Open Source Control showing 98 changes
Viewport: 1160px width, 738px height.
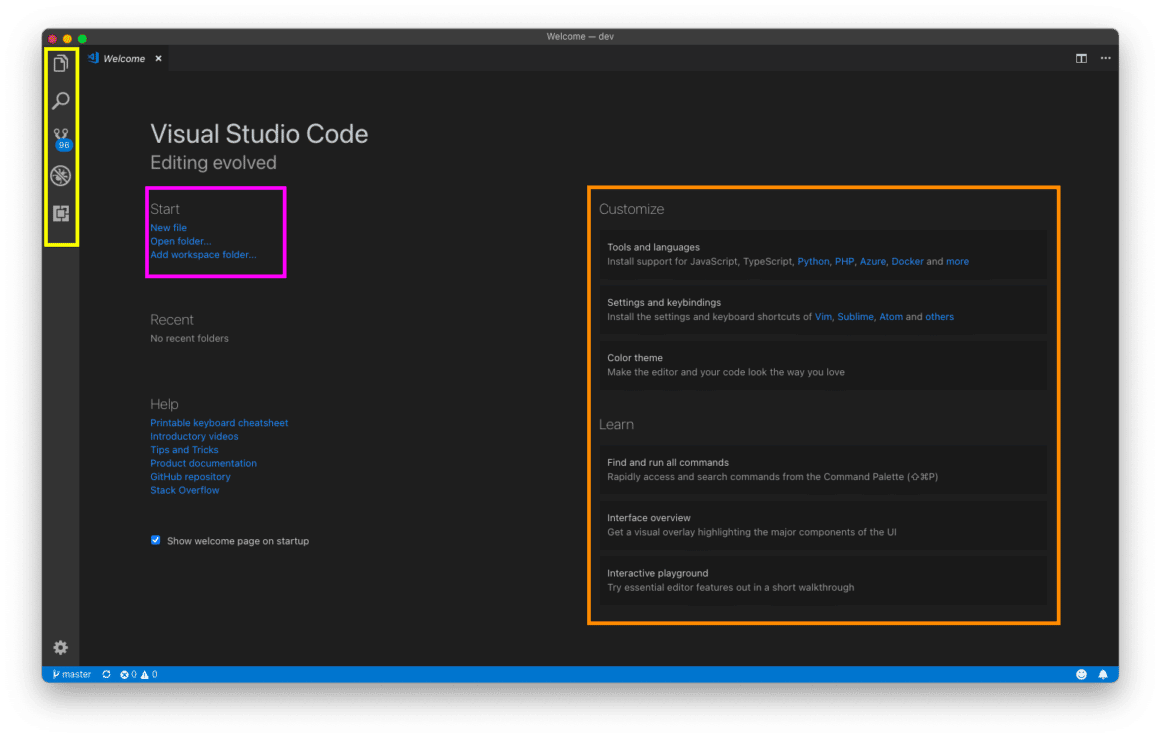point(60,138)
